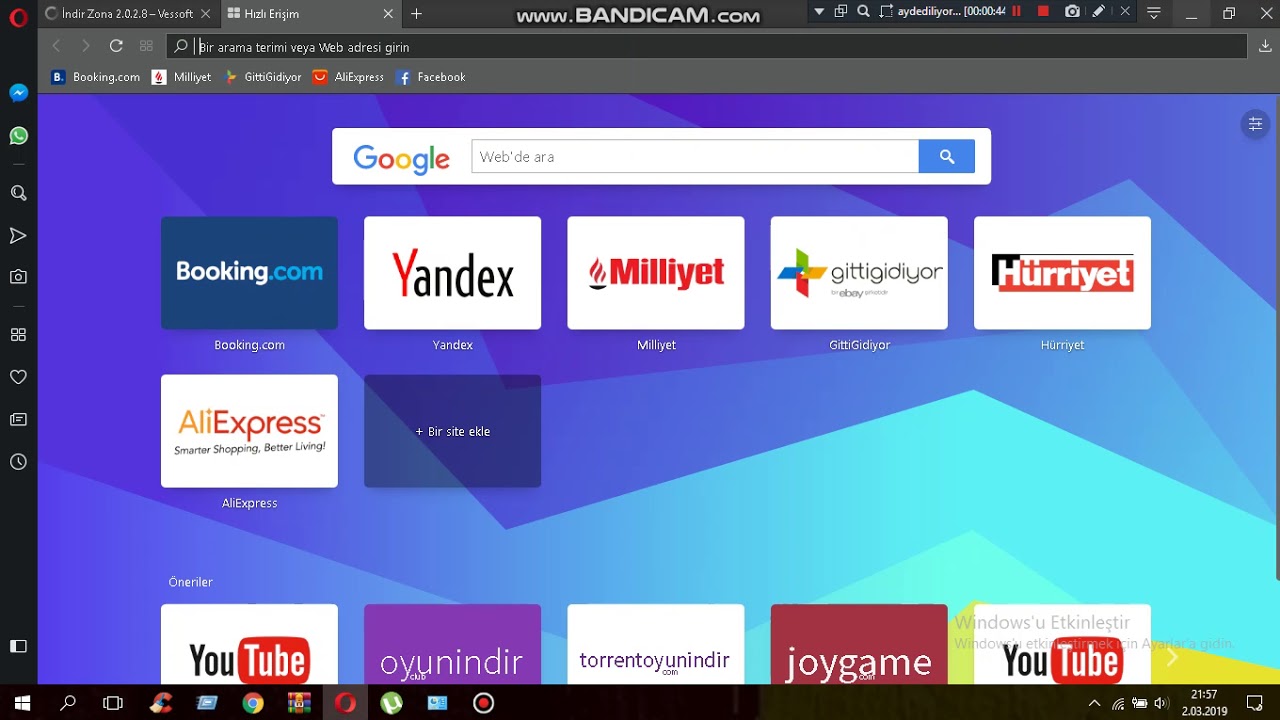
Task: Open uTorrent from the taskbar
Action: (391, 703)
